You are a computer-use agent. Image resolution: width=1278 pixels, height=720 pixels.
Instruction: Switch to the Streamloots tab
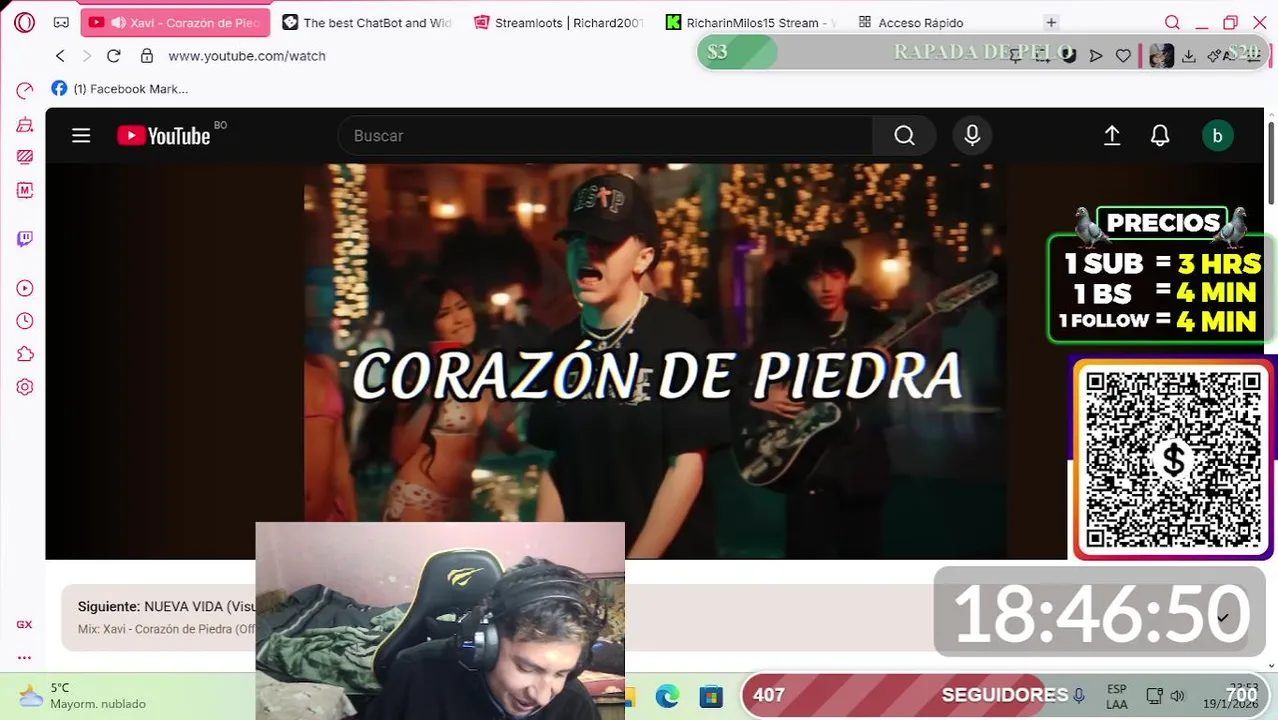(558, 22)
